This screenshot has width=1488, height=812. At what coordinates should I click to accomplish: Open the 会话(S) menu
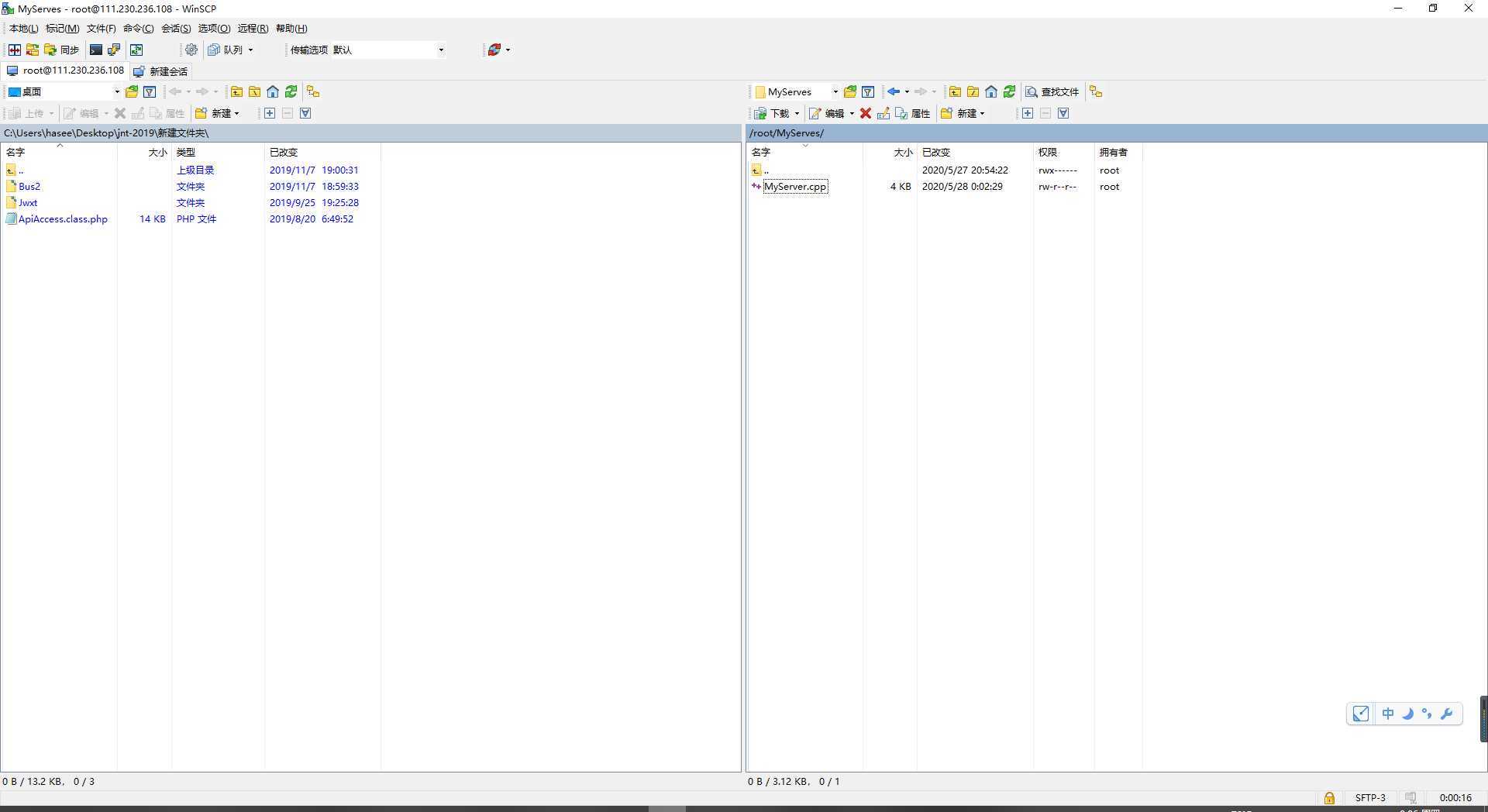(x=176, y=29)
